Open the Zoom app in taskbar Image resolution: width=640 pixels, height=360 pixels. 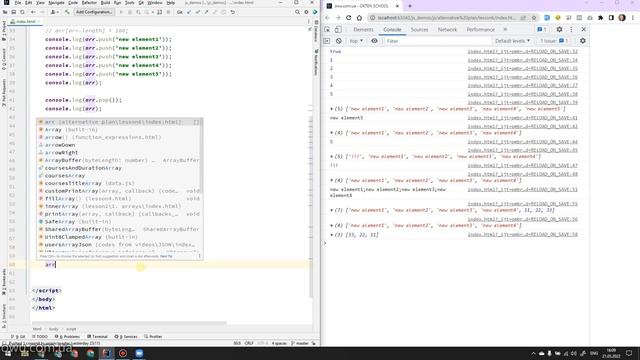pyautogui.click(x=139, y=353)
